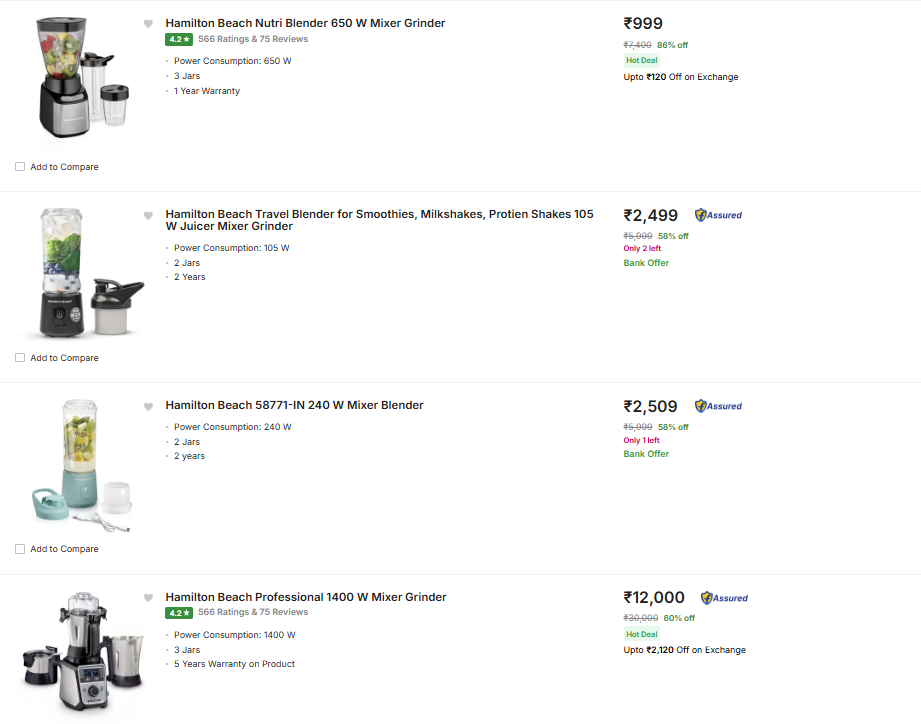Open Hamilton Beach Professional 1400 W Mixer Grinder
This screenshot has width=921, height=724.
point(305,597)
